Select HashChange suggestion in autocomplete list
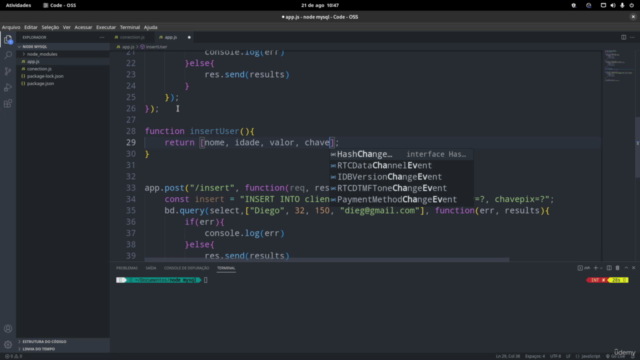 (402, 154)
